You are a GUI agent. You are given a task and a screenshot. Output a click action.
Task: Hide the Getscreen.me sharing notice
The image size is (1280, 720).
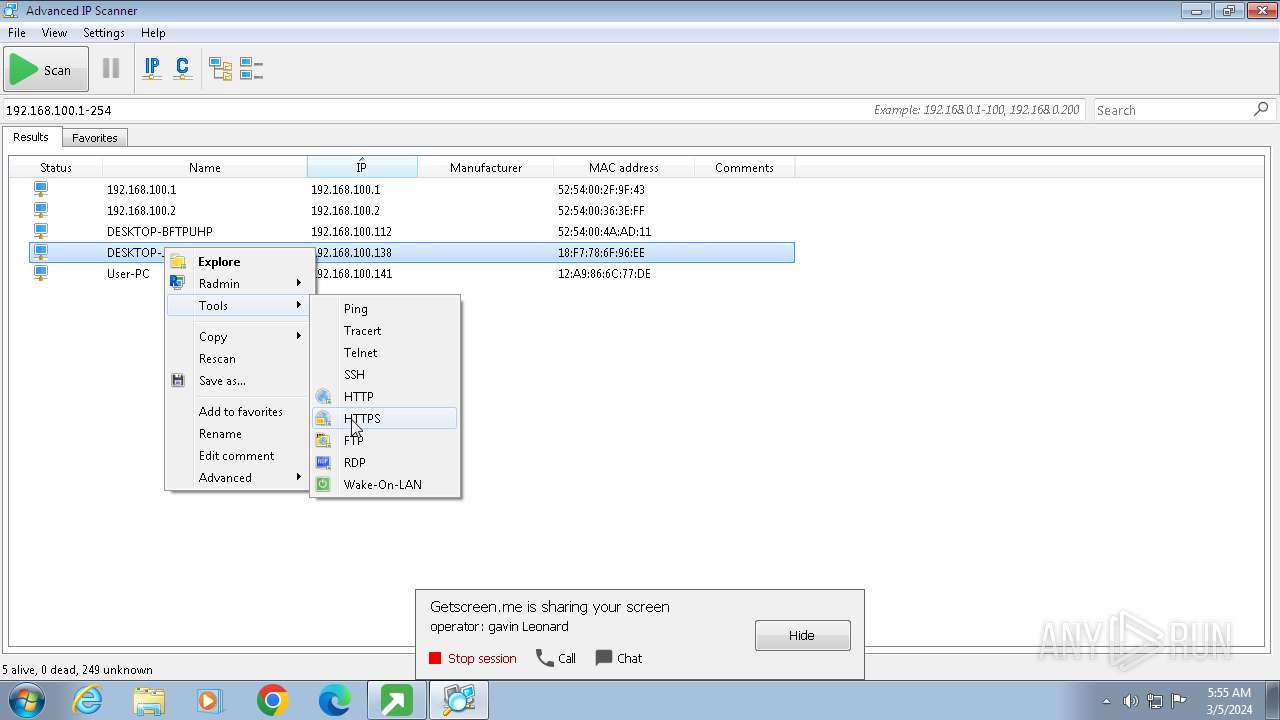pos(802,635)
